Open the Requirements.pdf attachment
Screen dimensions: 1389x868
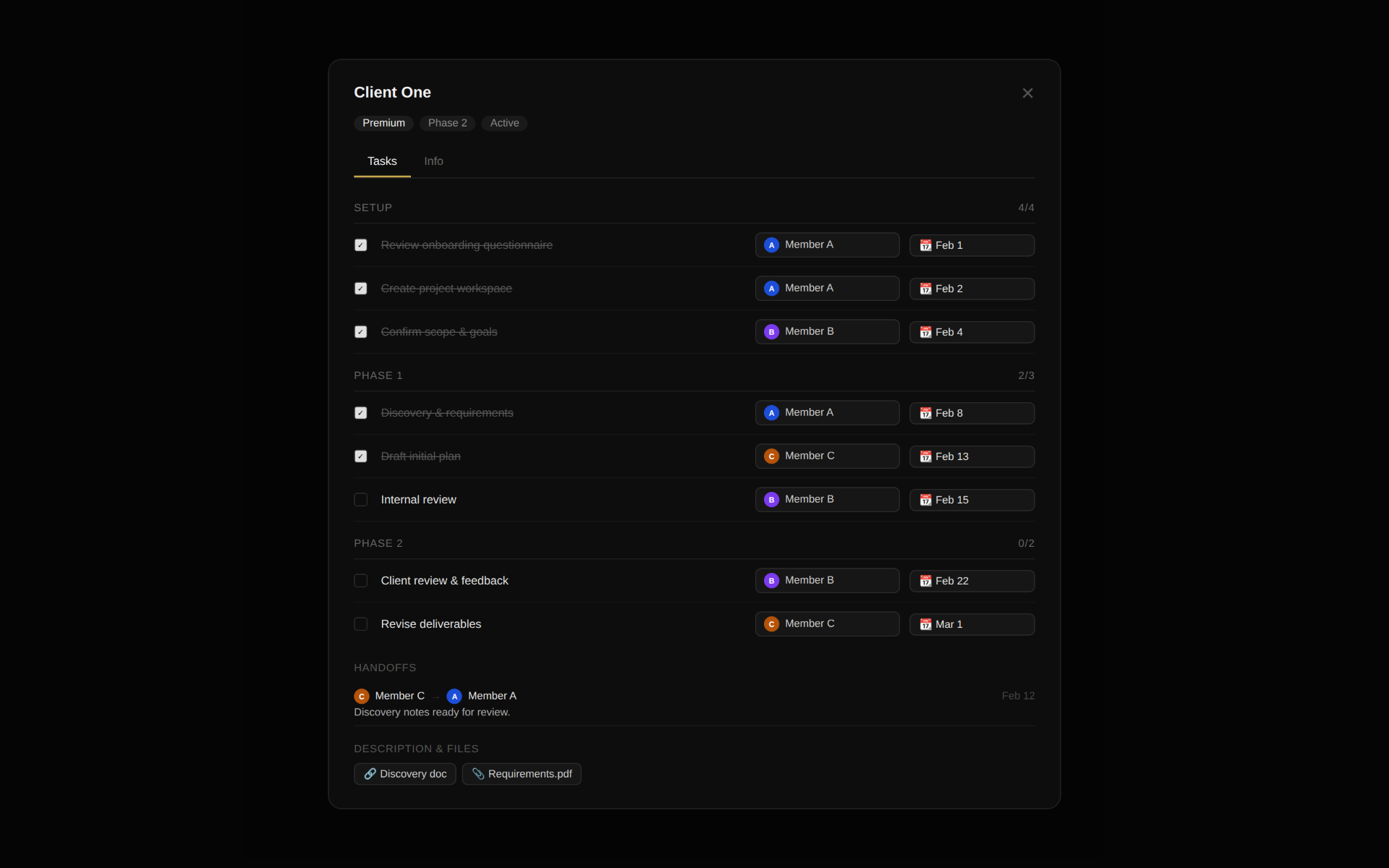pos(522,774)
